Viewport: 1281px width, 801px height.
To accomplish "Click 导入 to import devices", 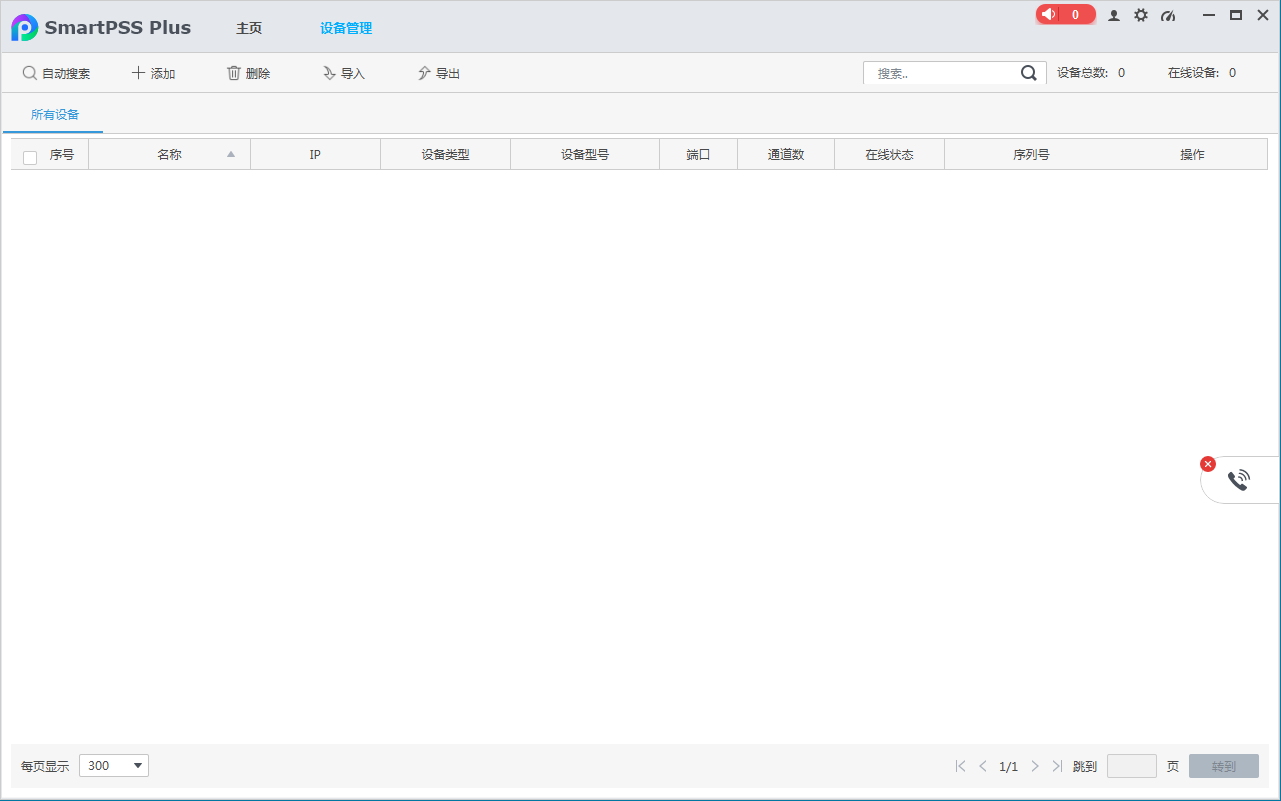I will coord(343,73).
